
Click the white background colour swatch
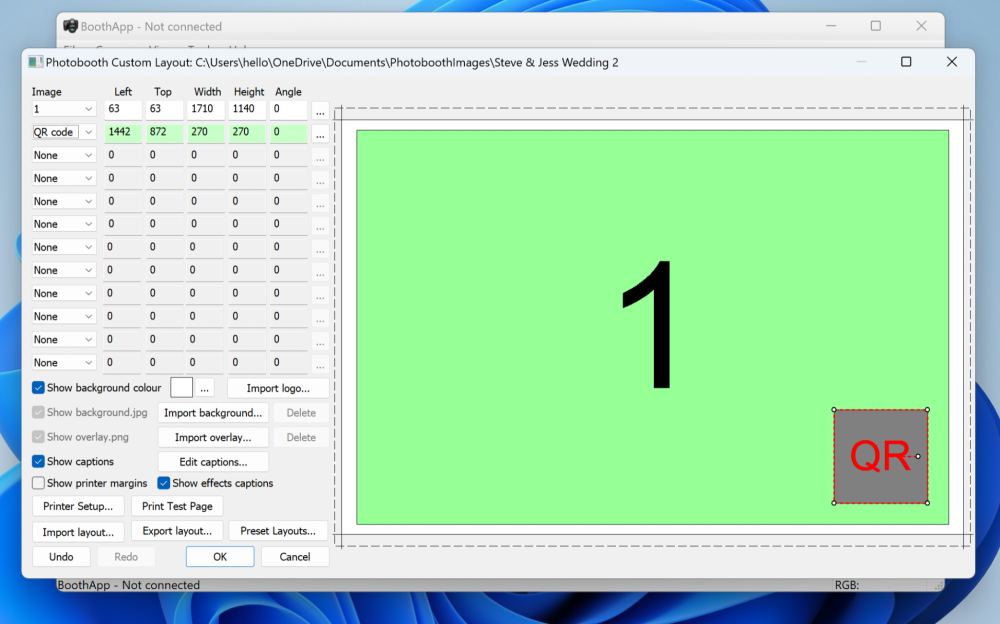pyautogui.click(x=181, y=387)
